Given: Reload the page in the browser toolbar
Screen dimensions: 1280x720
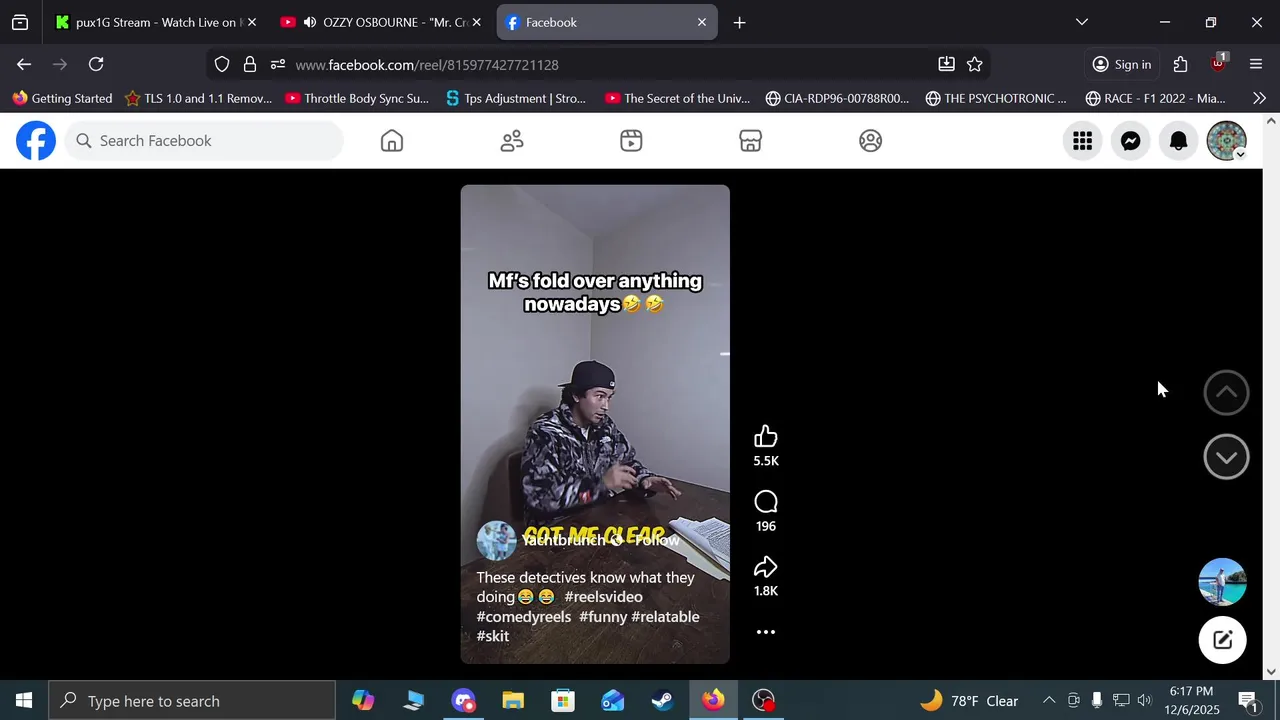Looking at the screenshot, I should click(96, 64).
